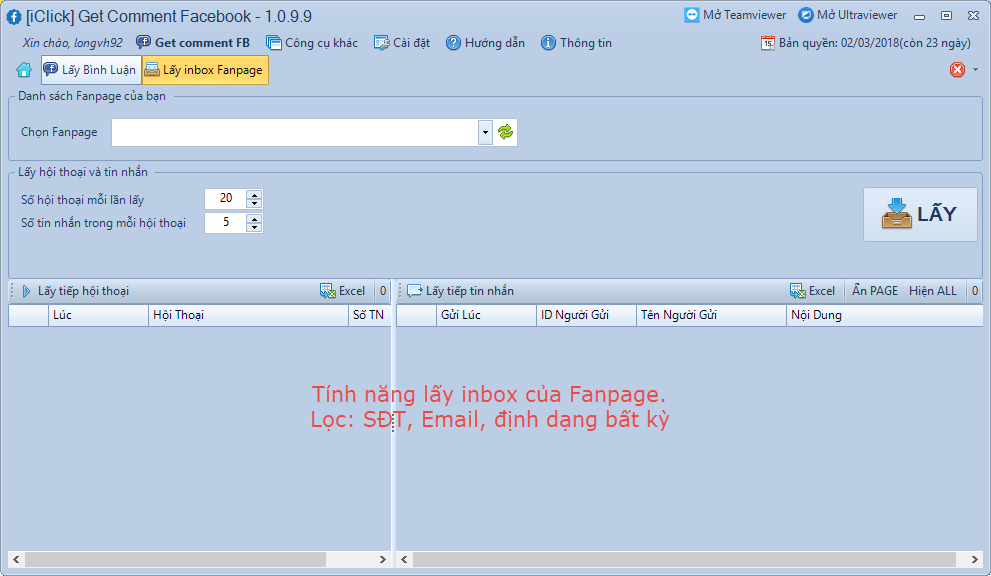Switch to the Lấy Bình Luận tab

point(91,70)
